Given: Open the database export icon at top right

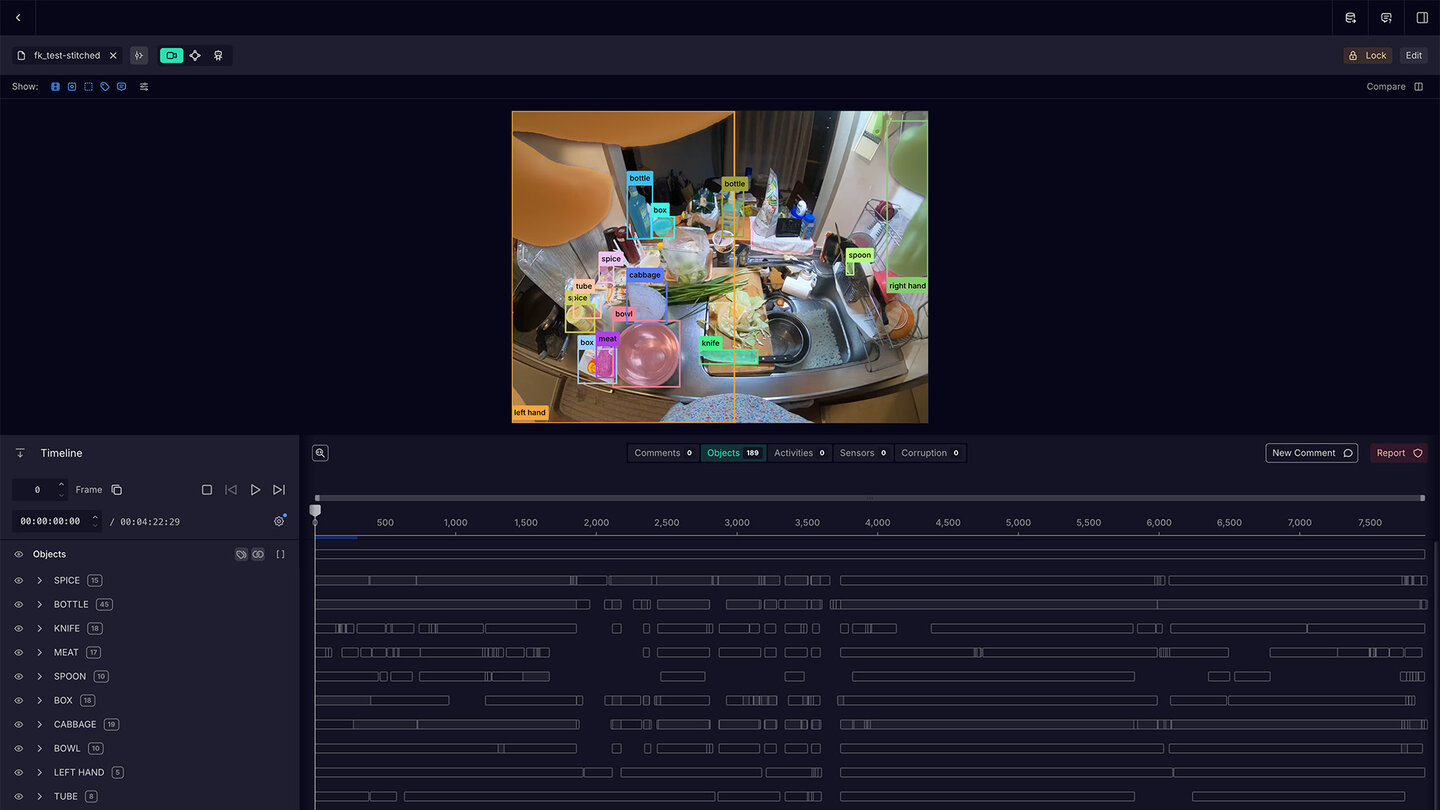Looking at the screenshot, I should click(1350, 18).
